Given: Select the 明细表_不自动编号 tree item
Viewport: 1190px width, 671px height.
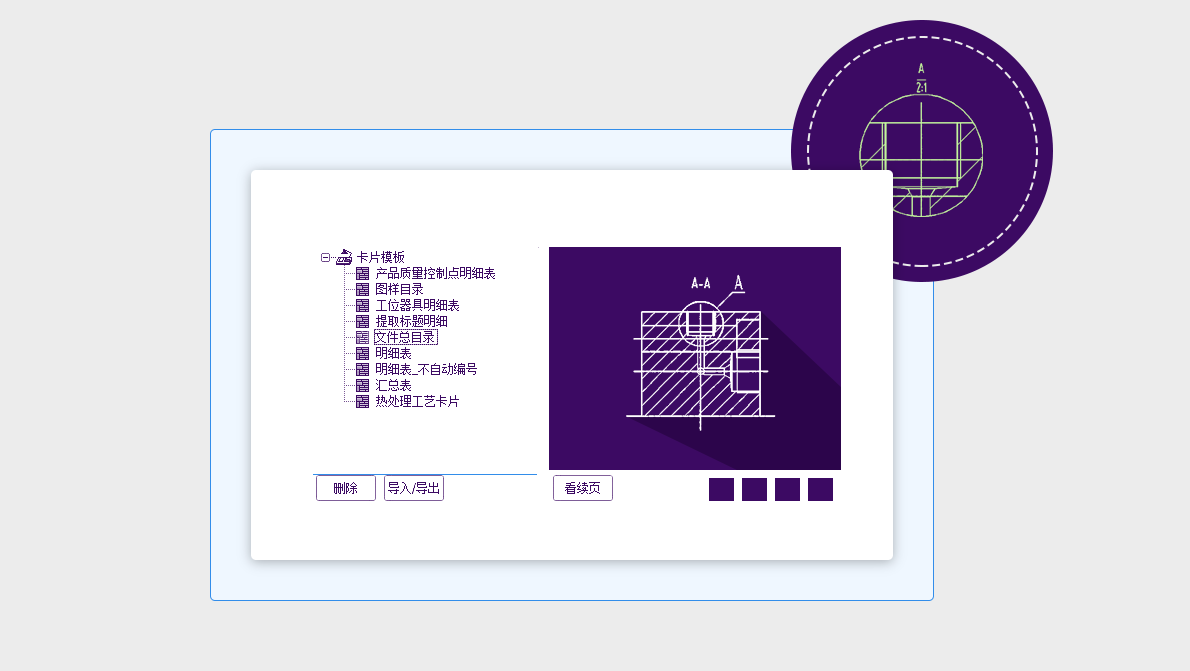Looking at the screenshot, I should pyautogui.click(x=426, y=369).
